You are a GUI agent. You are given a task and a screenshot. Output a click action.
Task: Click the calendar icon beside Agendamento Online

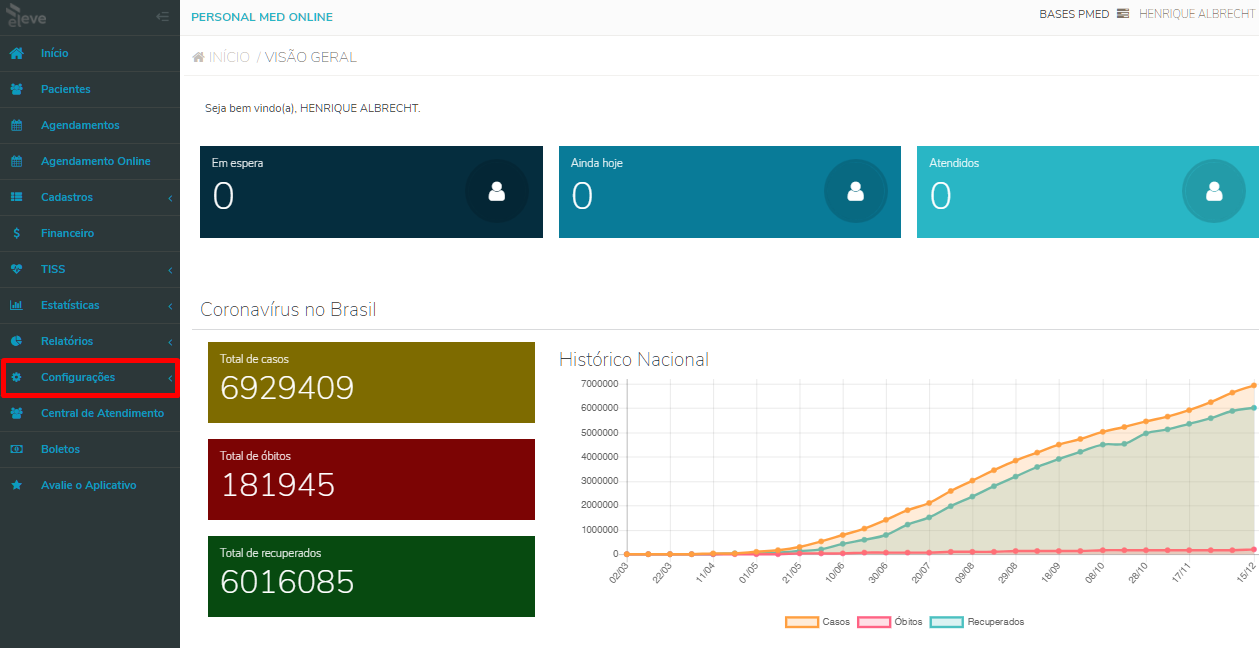16,161
